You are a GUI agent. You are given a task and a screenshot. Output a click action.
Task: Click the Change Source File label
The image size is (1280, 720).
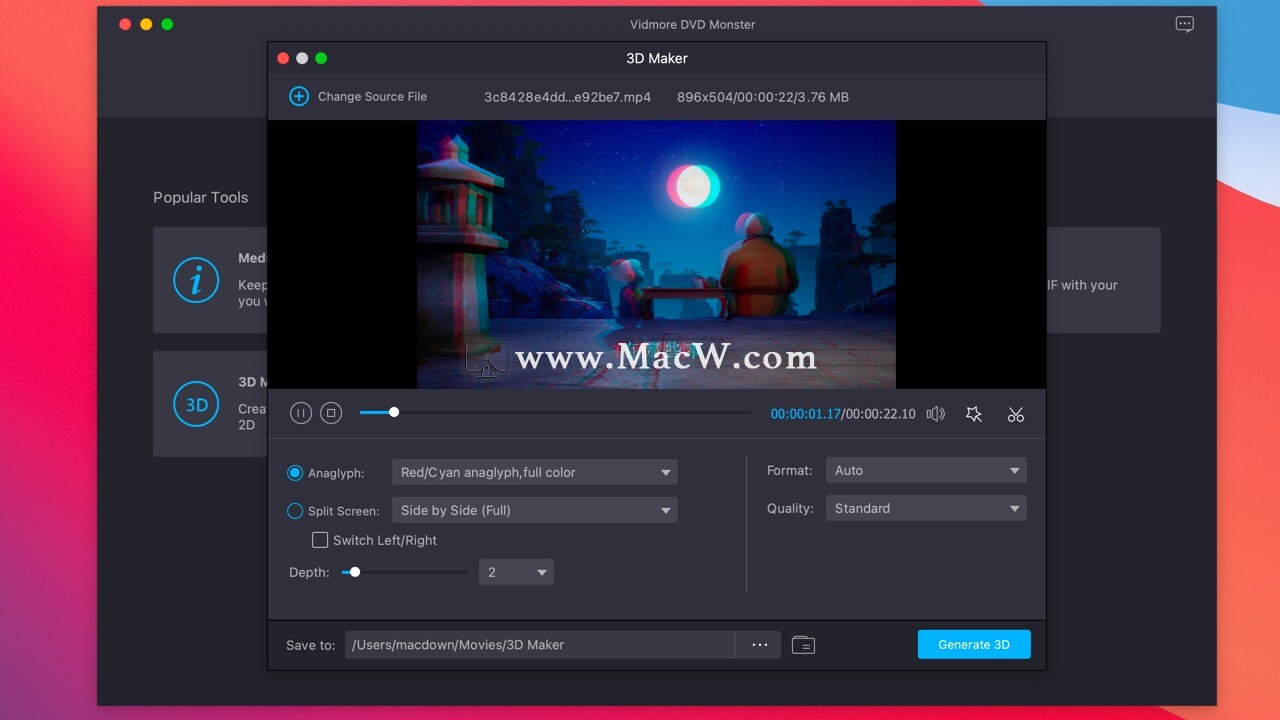372,97
